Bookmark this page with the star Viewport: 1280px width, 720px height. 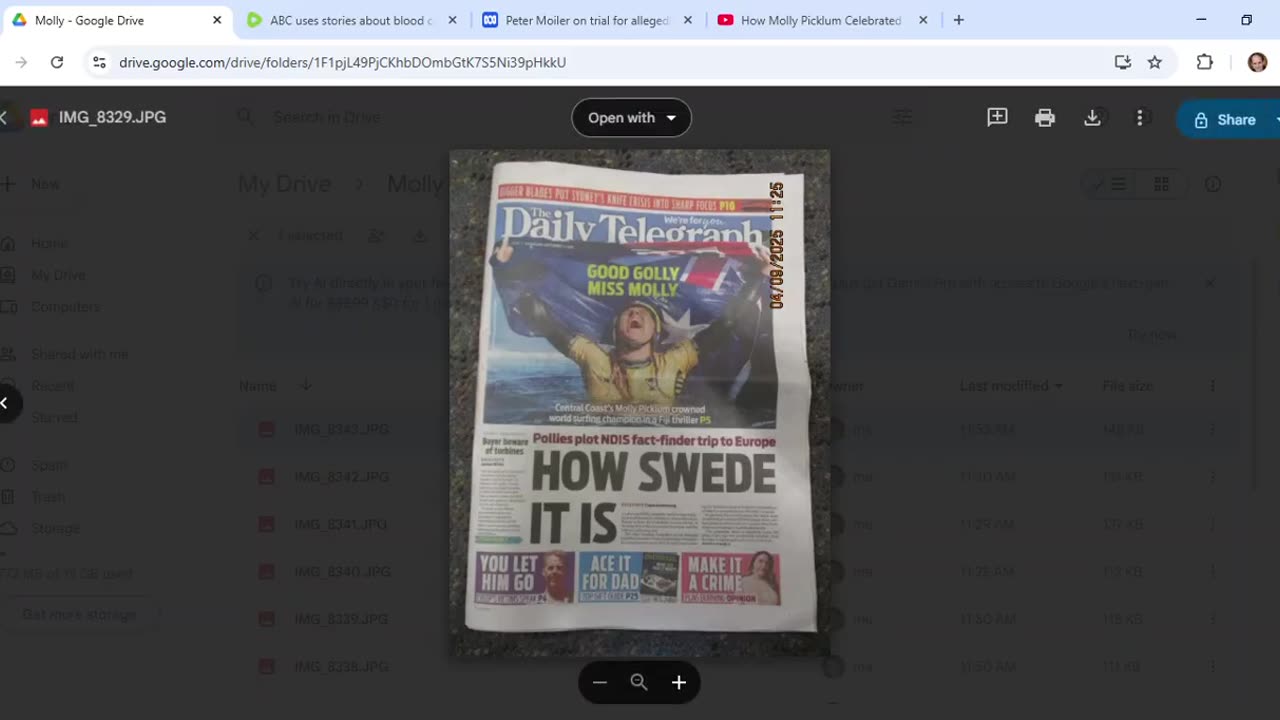(x=1155, y=62)
